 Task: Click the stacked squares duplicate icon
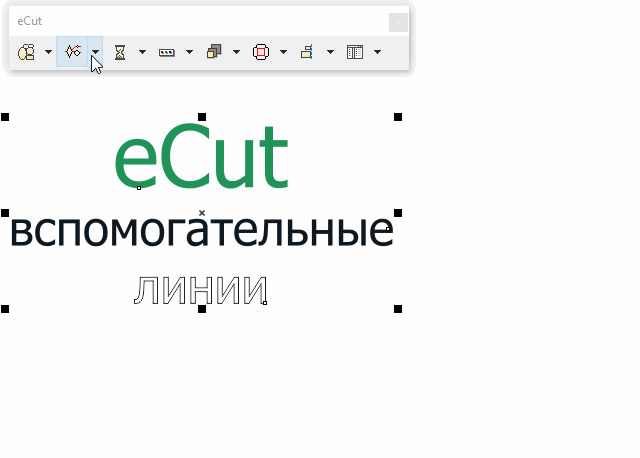point(214,52)
